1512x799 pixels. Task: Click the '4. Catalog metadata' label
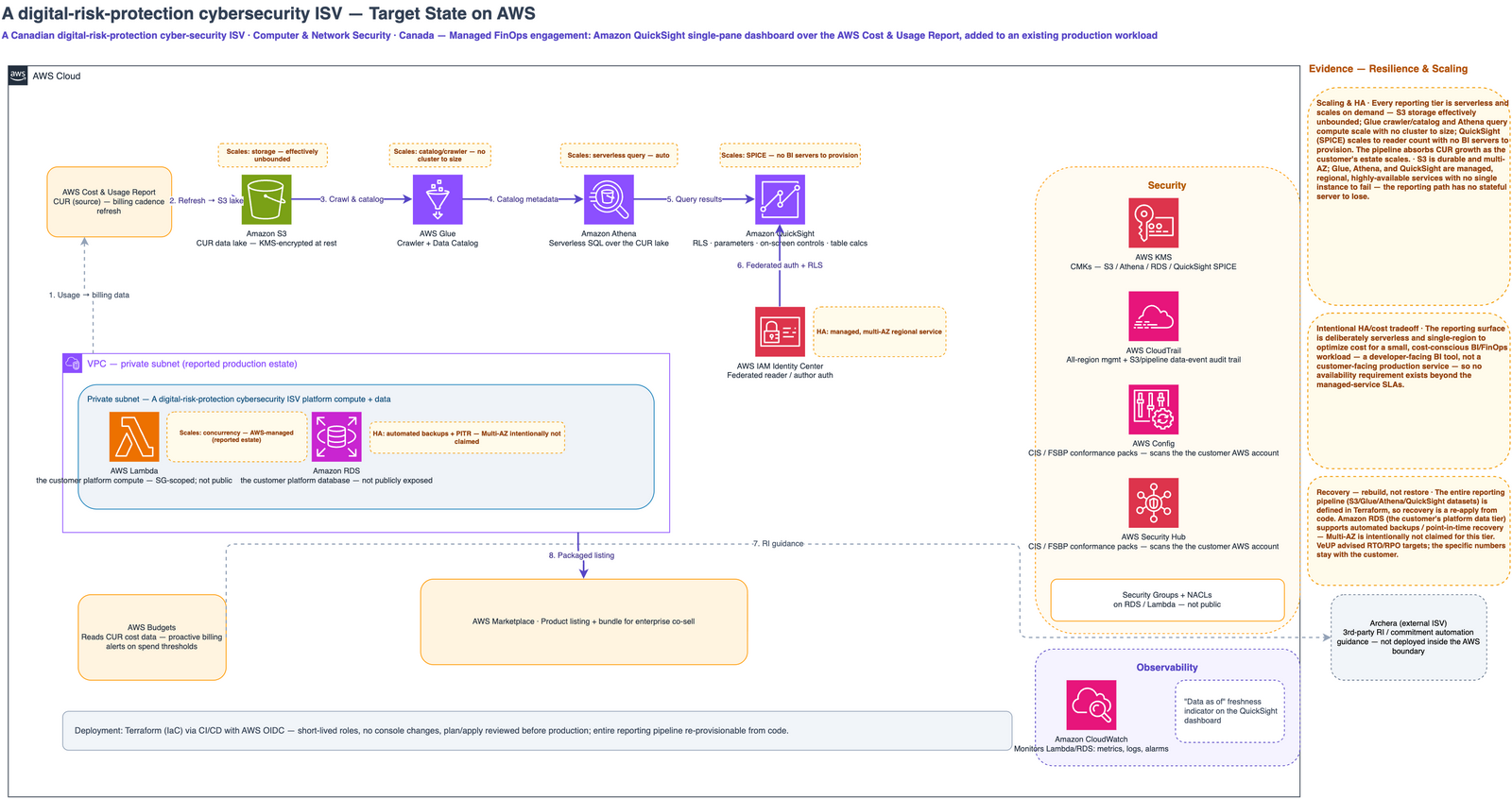pos(523,199)
